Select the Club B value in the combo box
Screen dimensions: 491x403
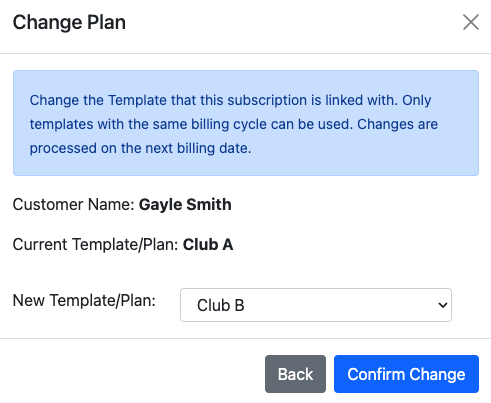tap(221, 305)
